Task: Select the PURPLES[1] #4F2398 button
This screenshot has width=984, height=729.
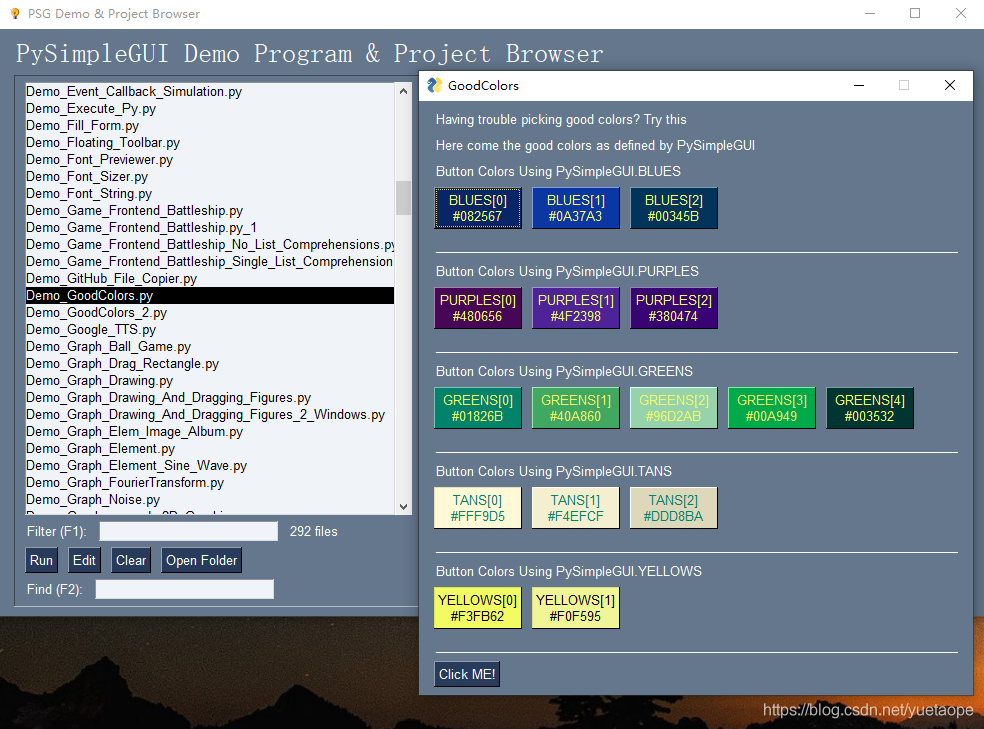Action: point(575,308)
